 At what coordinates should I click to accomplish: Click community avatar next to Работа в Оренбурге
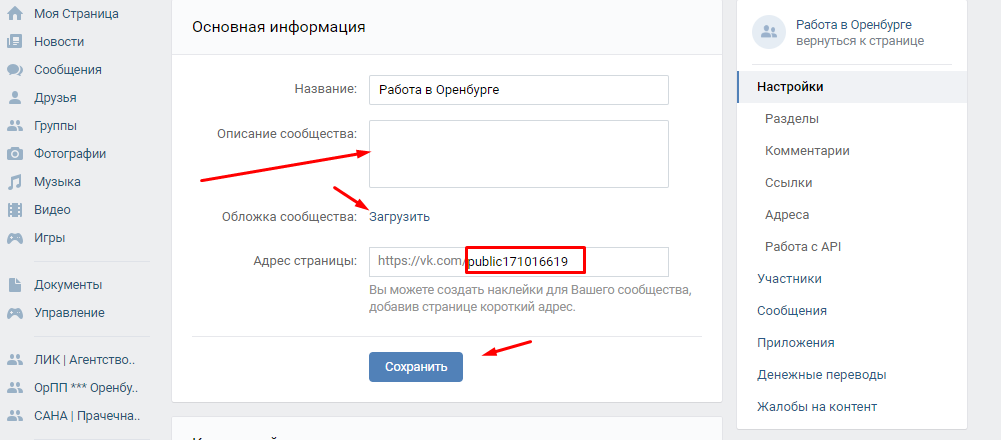(769, 33)
